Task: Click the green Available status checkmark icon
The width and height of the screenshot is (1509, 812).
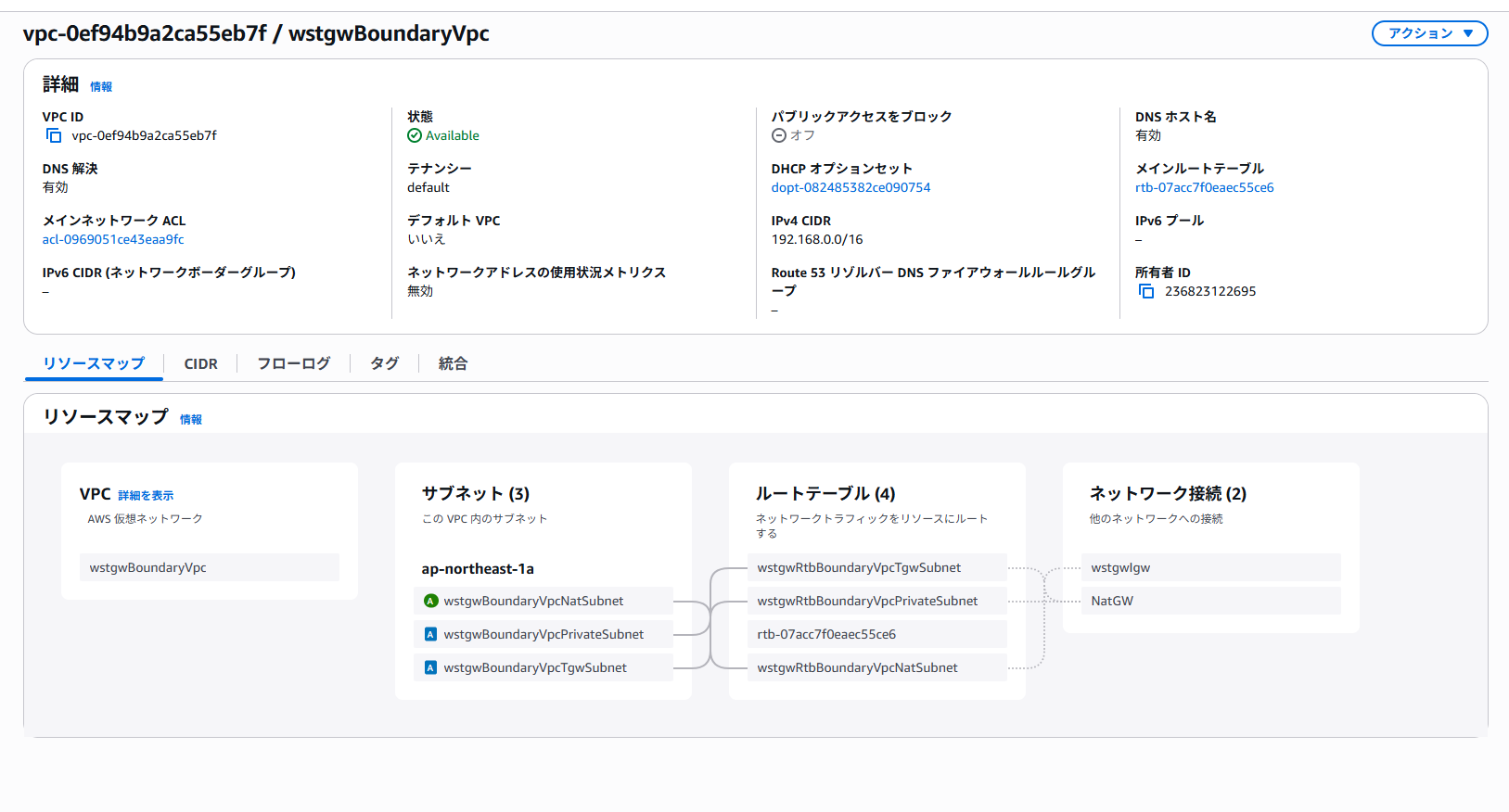Action: (415, 135)
